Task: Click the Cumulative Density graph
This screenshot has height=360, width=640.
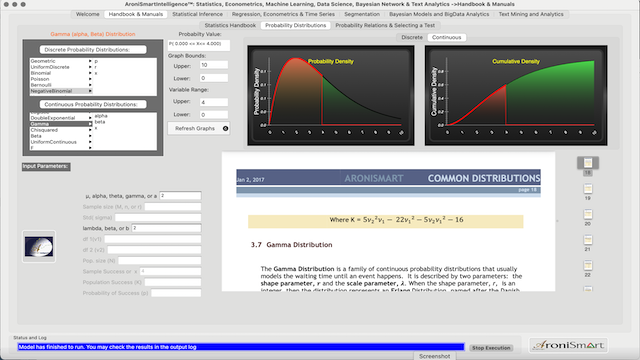Action: (x=516, y=96)
